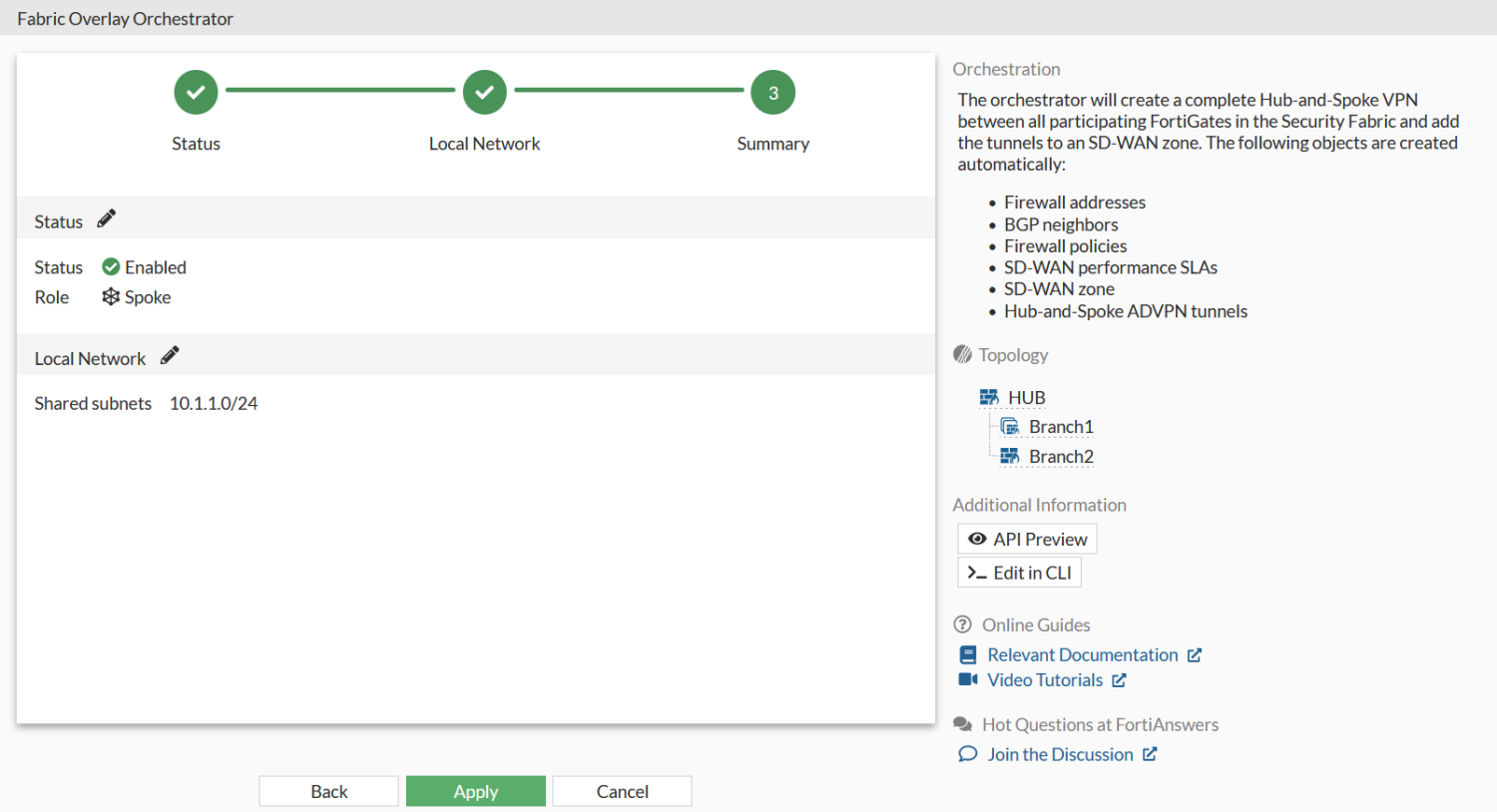This screenshot has width=1497, height=812.
Task: Open the Relevant Documentation link
Action: pyautogui.click(x=1083, y=654)
